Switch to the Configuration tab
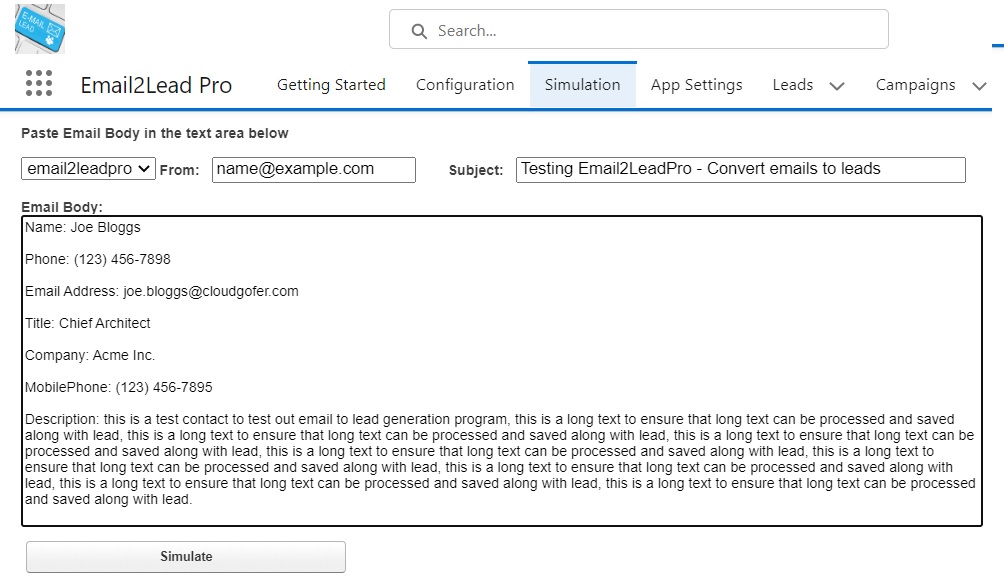 465,85
